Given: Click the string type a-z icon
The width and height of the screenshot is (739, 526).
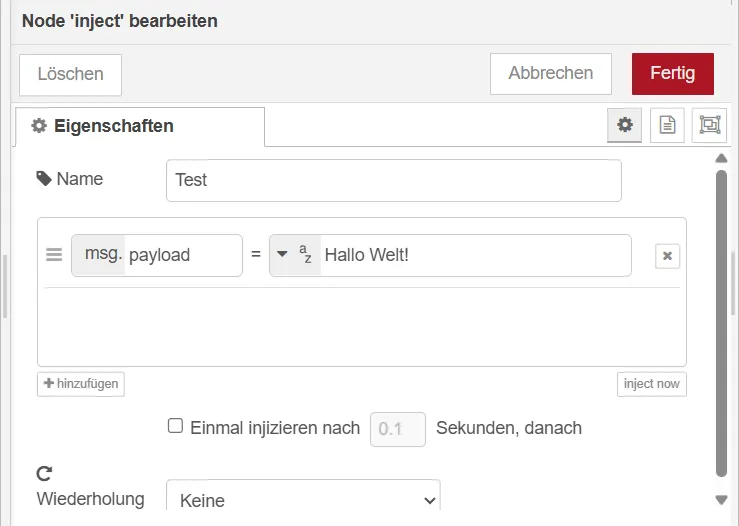Looking at the screenshot, I should tap(306, 255).
